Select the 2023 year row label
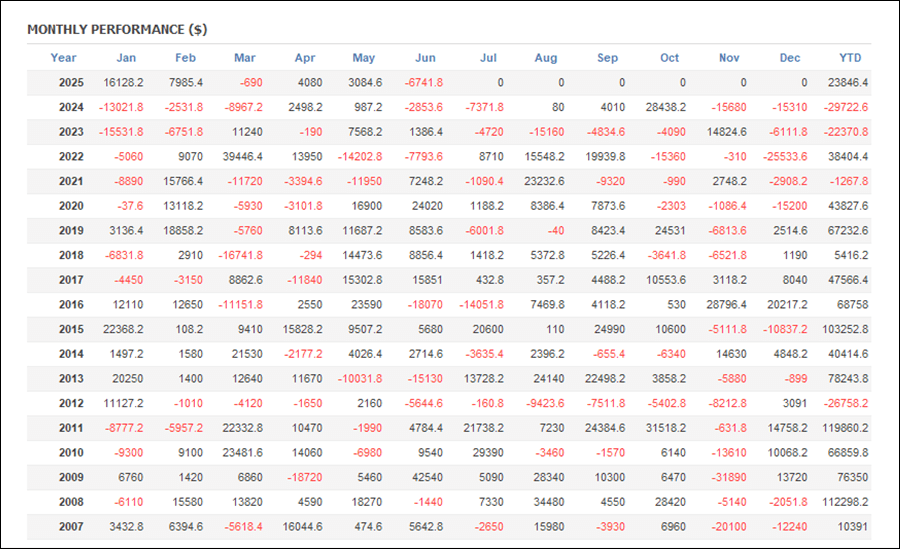900x549 pixels. click(71, 132)
